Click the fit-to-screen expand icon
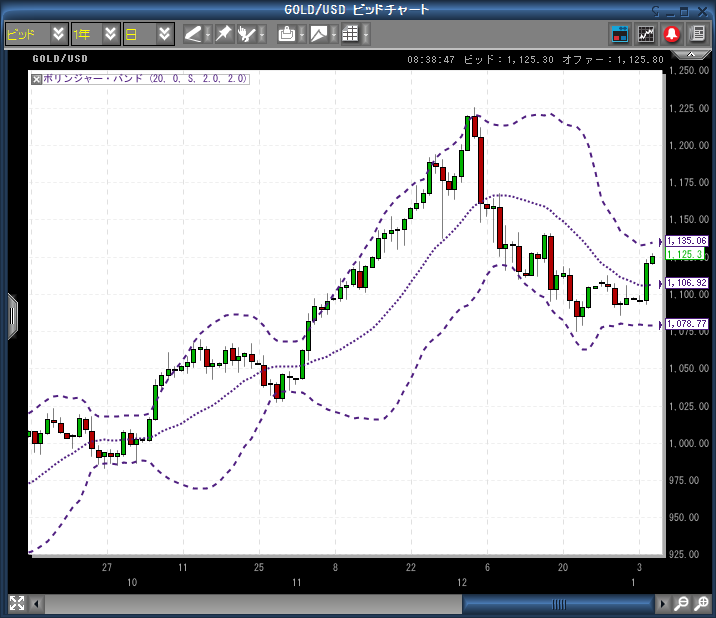This screenshot has height=618, width=716. [17, 604]
